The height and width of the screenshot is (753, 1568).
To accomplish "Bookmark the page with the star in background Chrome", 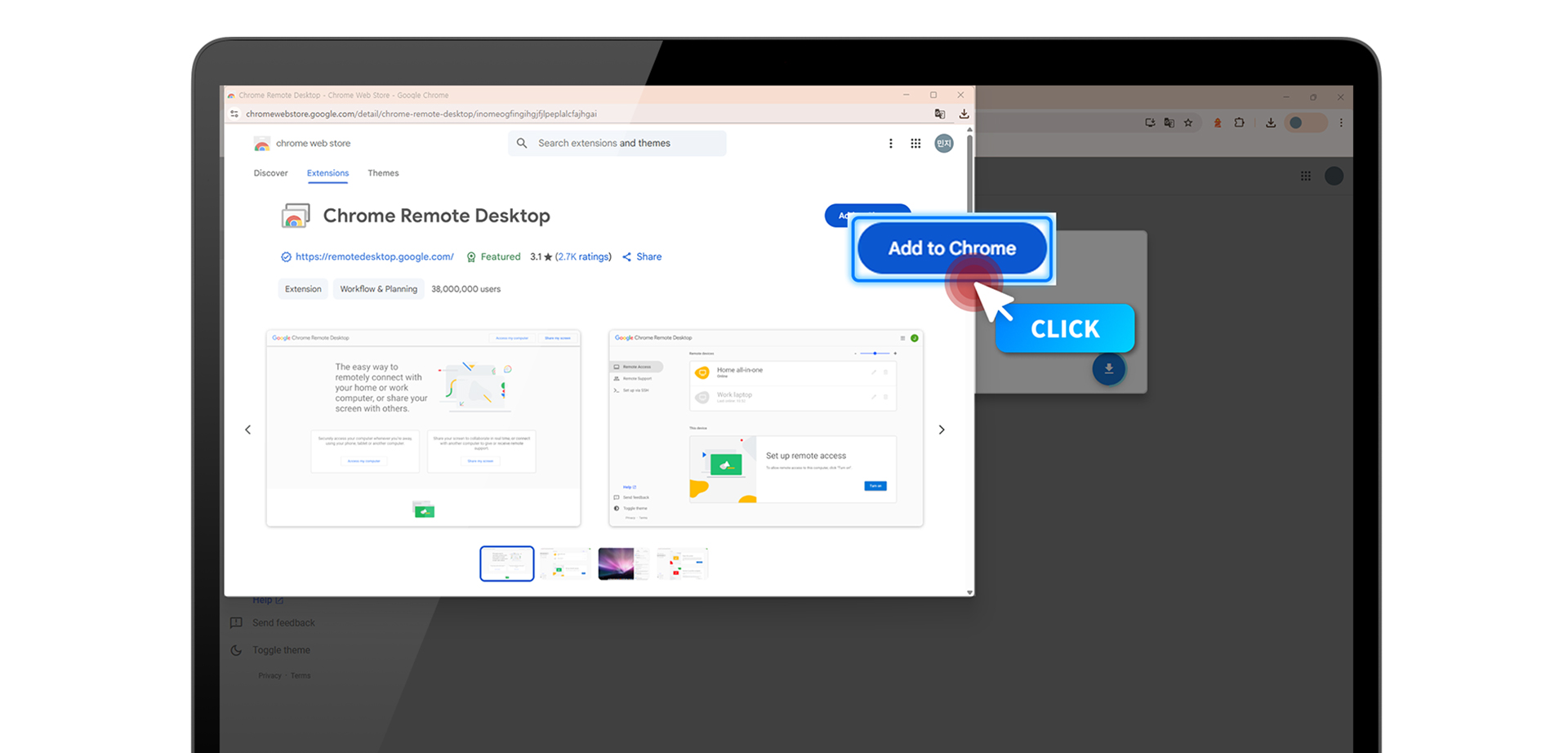I will [1188, 123].
